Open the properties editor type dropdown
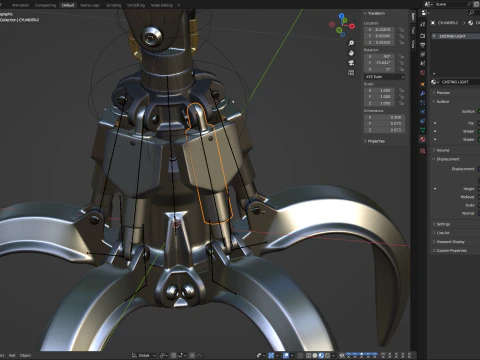This screenshot has height=360, width=480. pos(425,13)
